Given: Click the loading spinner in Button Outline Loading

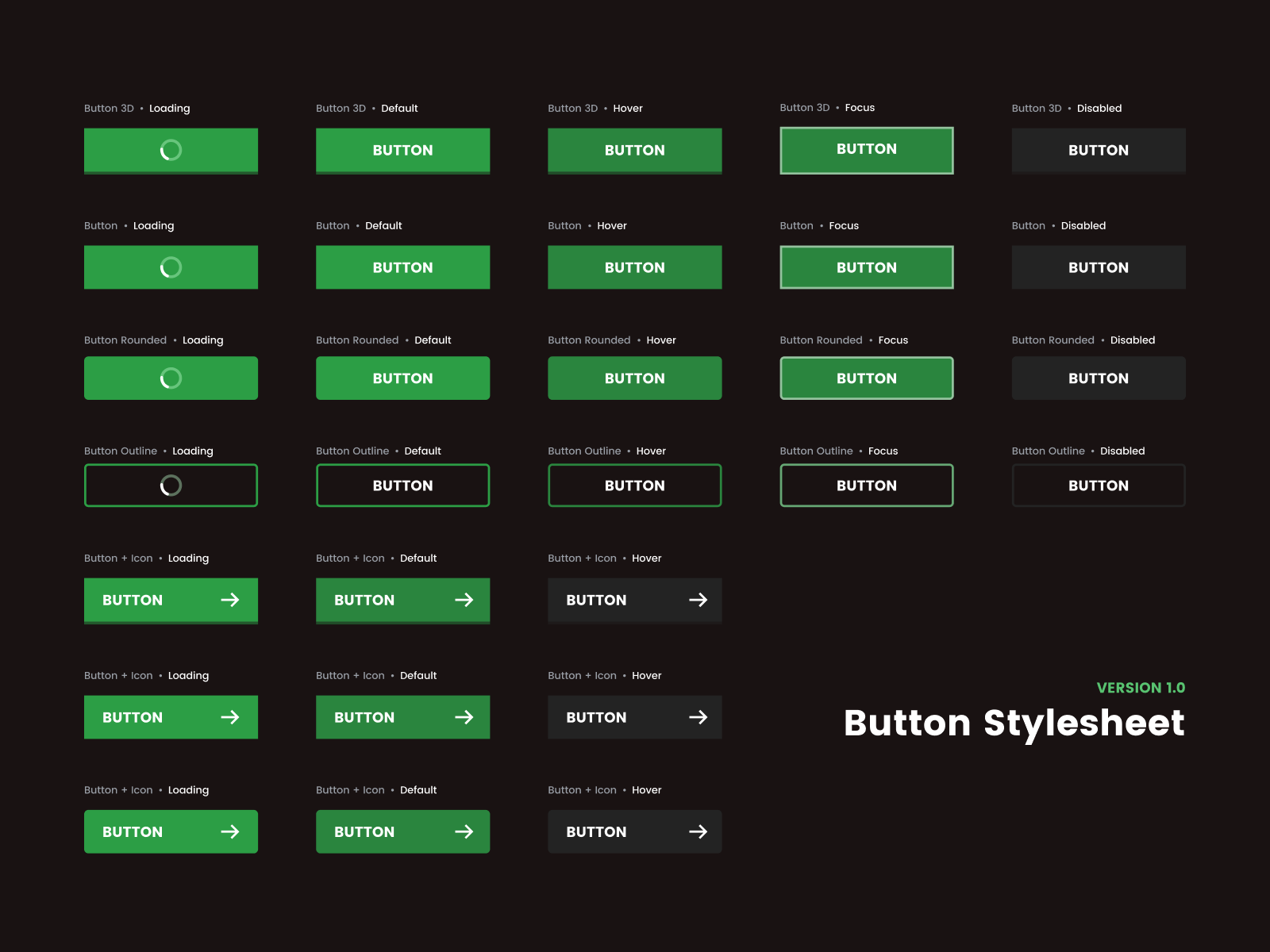Looking at the screenshot, I should pos(170,485).
